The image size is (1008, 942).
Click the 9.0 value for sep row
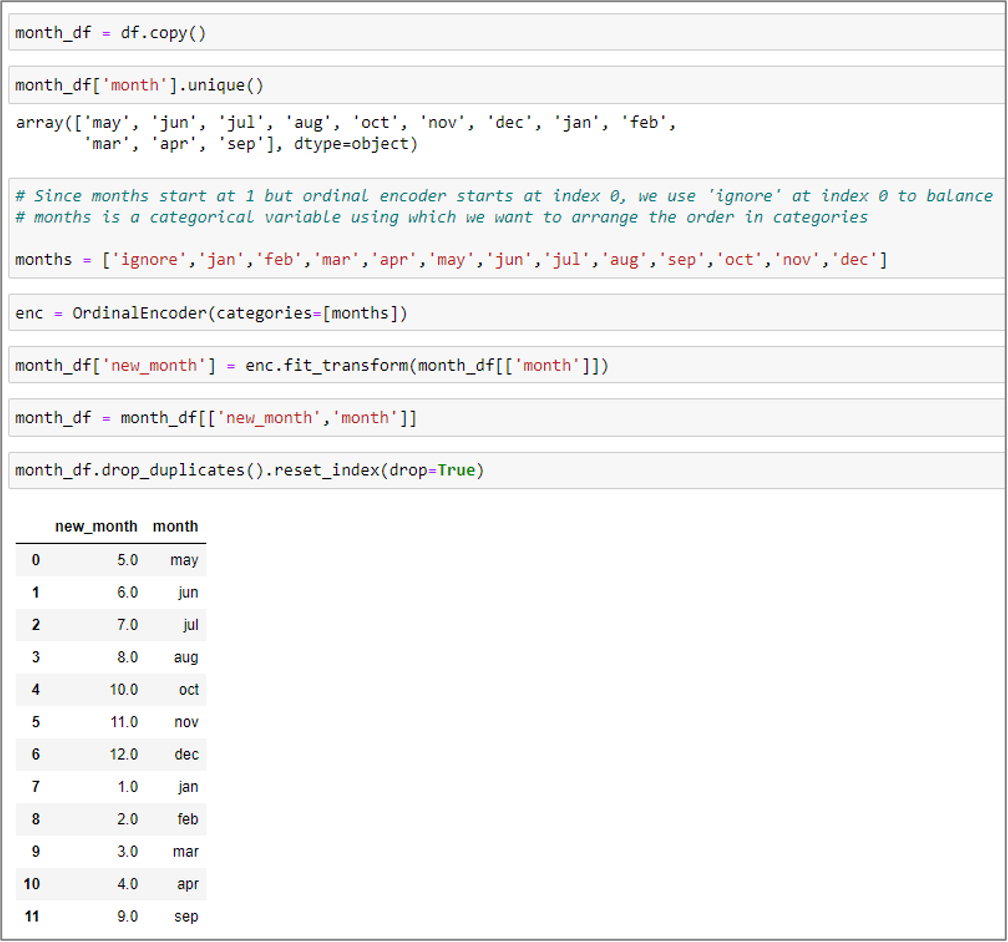pyautogui.click(x=127, y=916)
